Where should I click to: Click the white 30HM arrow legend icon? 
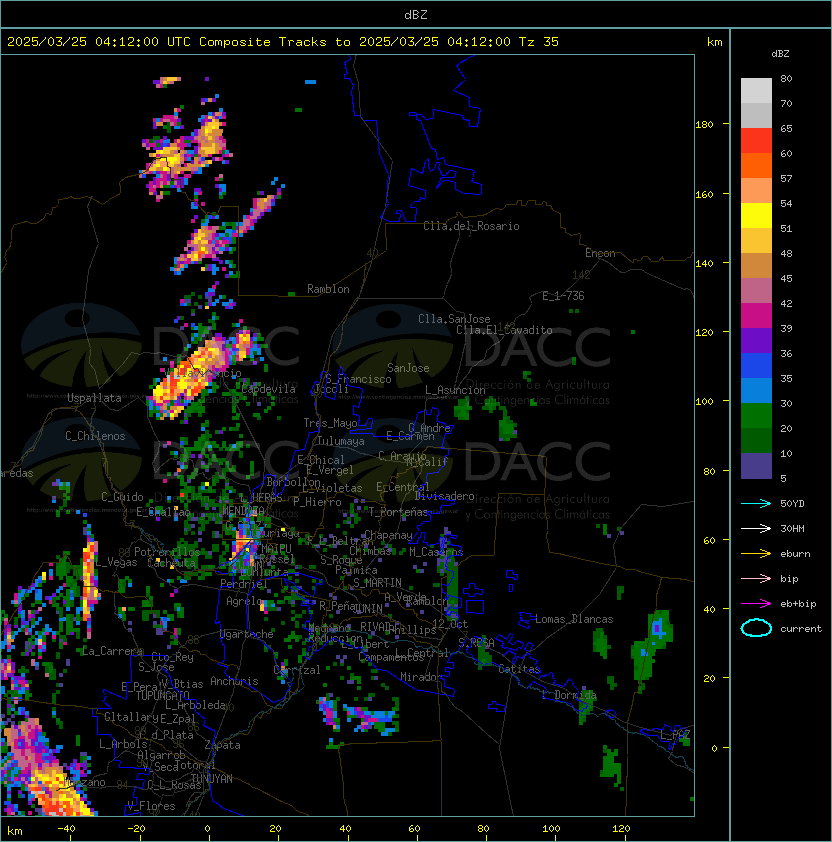click(756, 528)
